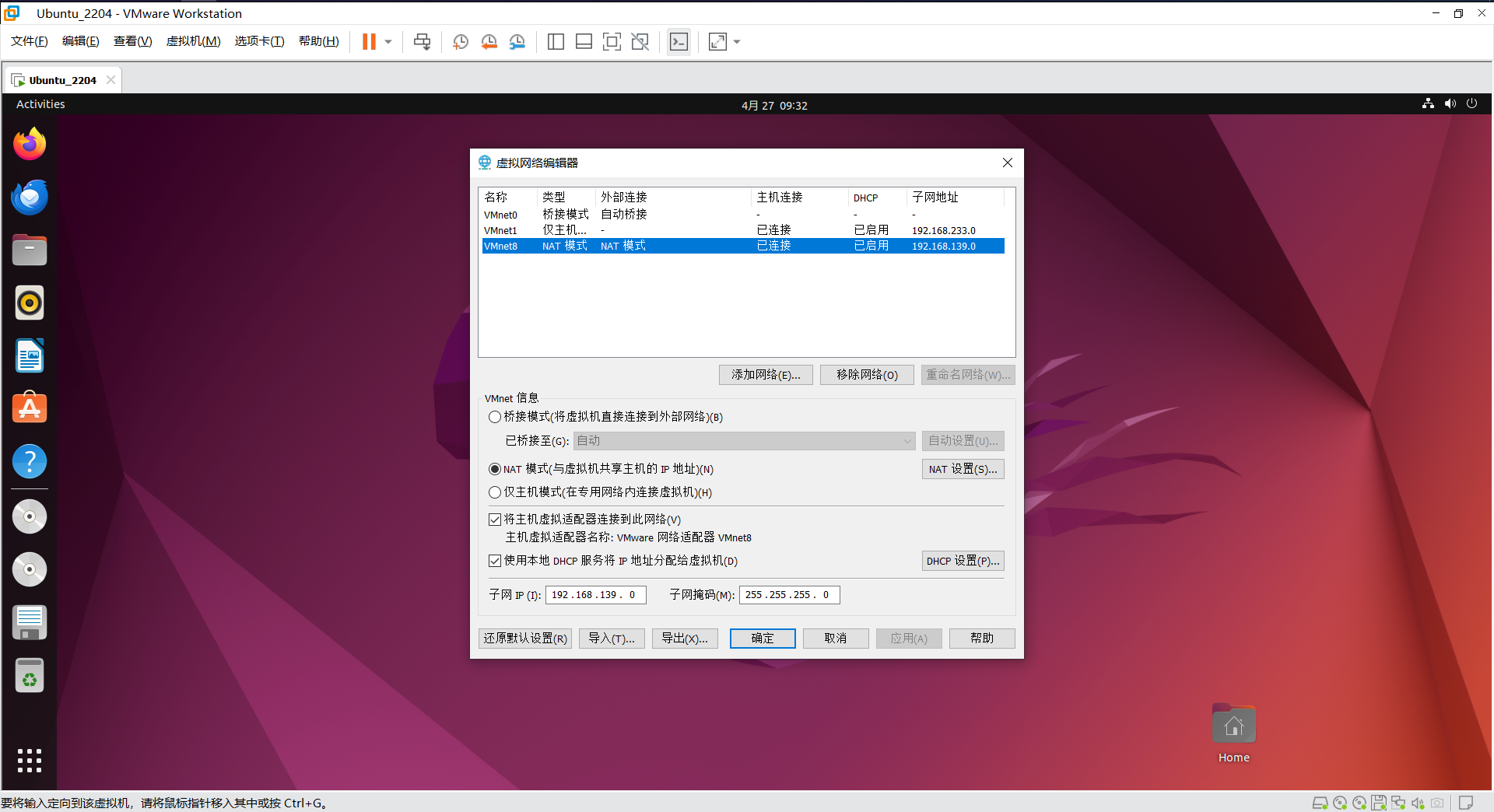Open Files manager from the dock
The height and width of the screenshot is (812, 1494).
[x=30, y=250]
